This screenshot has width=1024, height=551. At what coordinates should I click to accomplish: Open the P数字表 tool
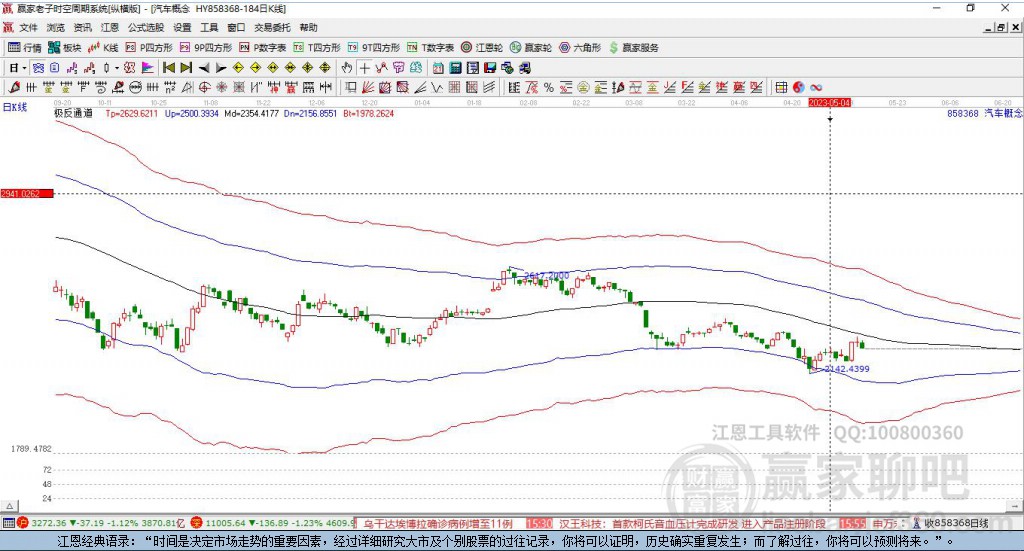263,48
